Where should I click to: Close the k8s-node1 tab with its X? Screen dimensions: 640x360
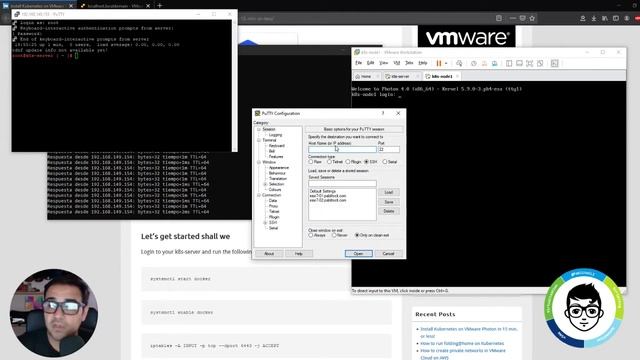pyautogui.click(x=457, y=76)
